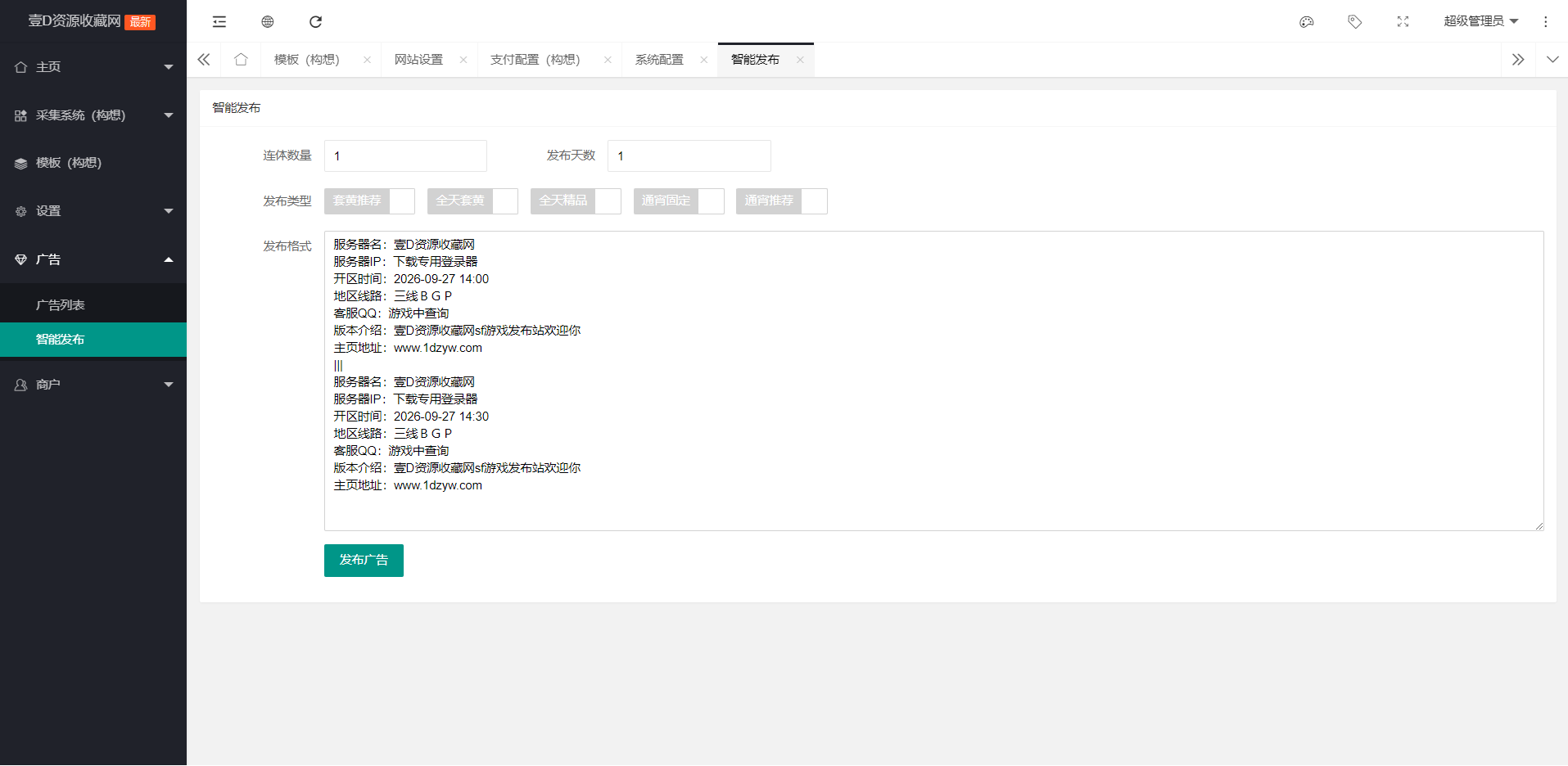Close the 系统配置 tab
Image resolution: width=1568 pixels, height=766 pixels.
(704, 60)
